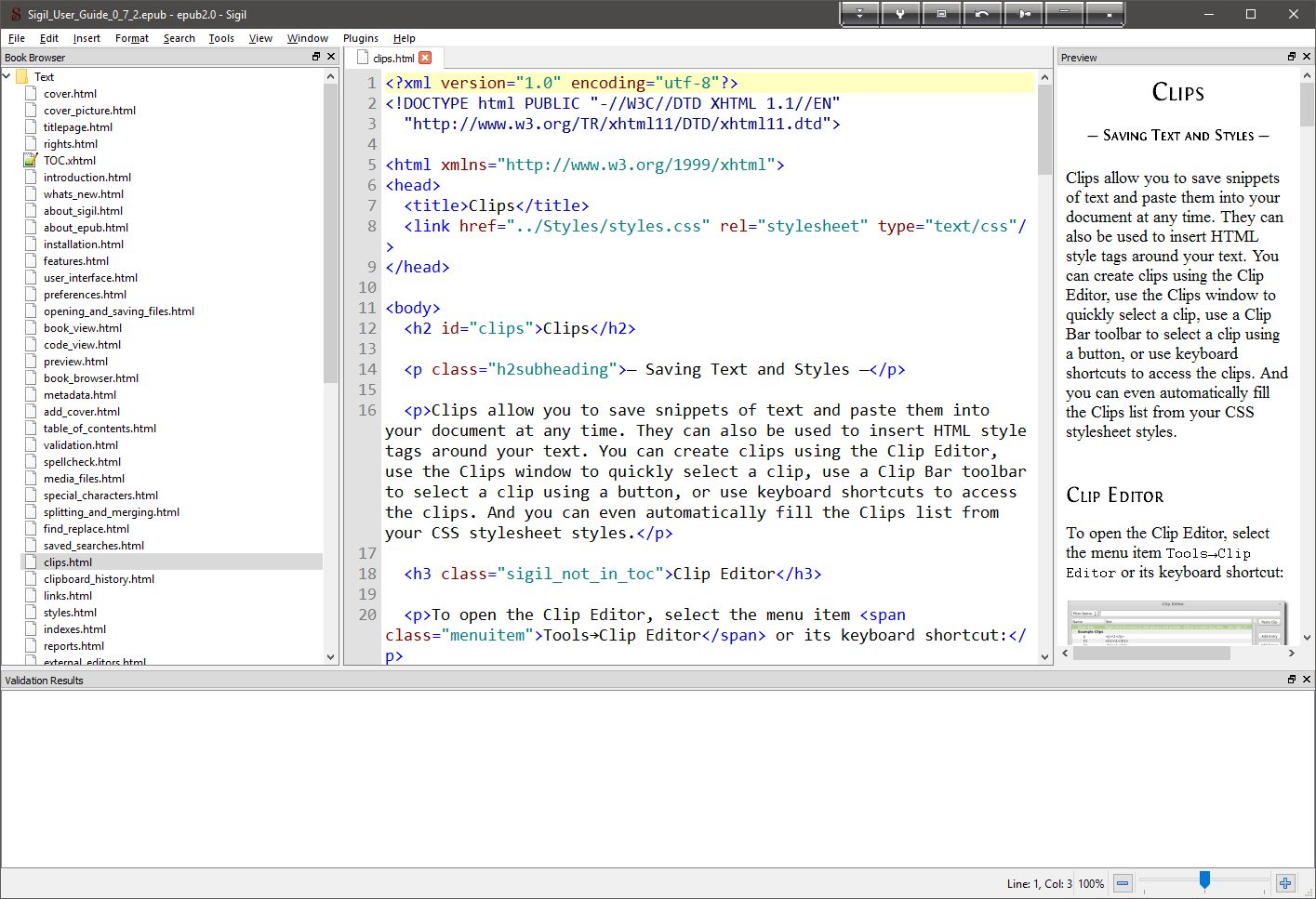Click the Preview horizontal scroll right arrow
1316x899 pixels.
[1291, 654]
